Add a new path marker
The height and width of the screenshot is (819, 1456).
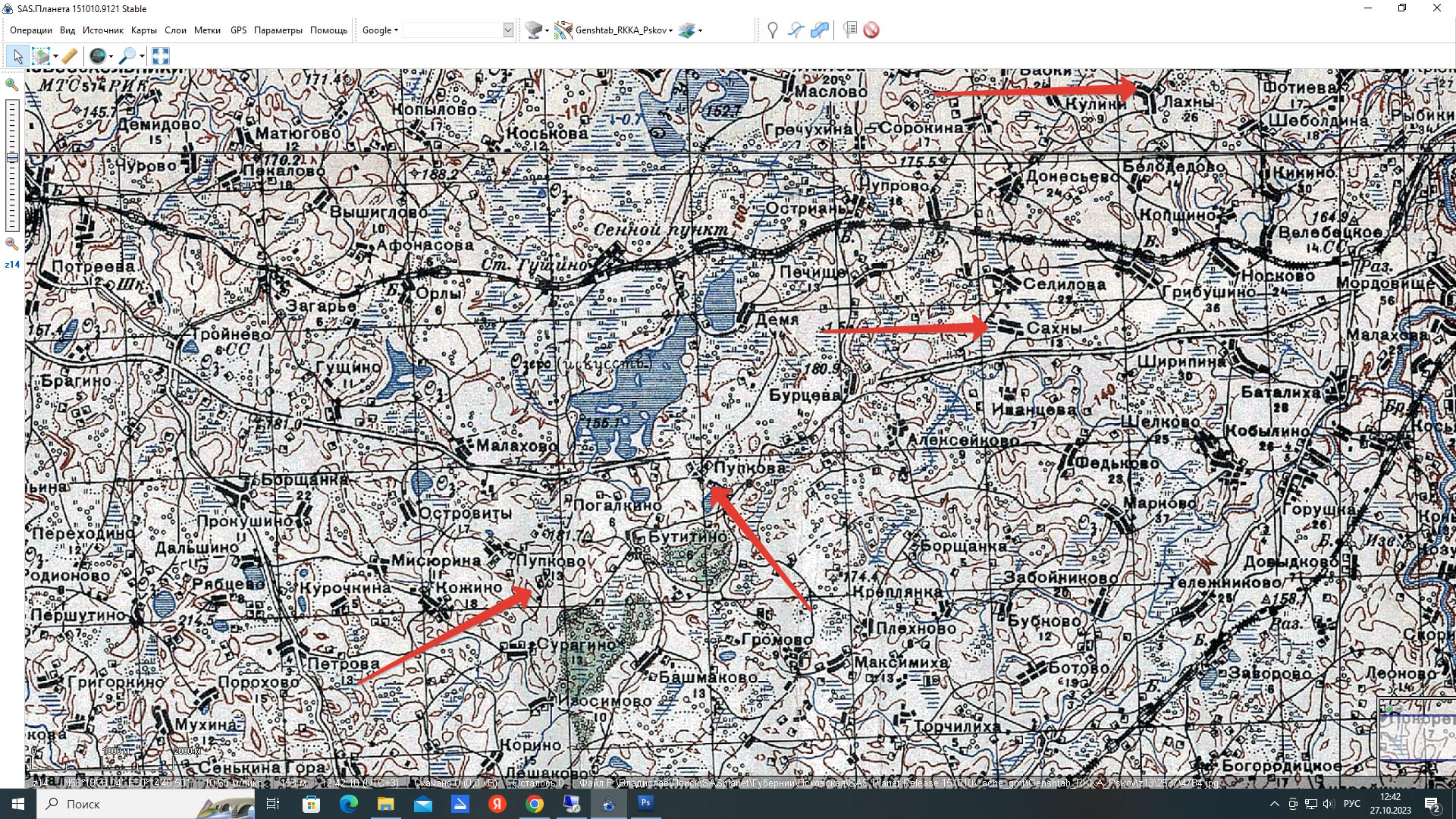click(x=795, y=30)
